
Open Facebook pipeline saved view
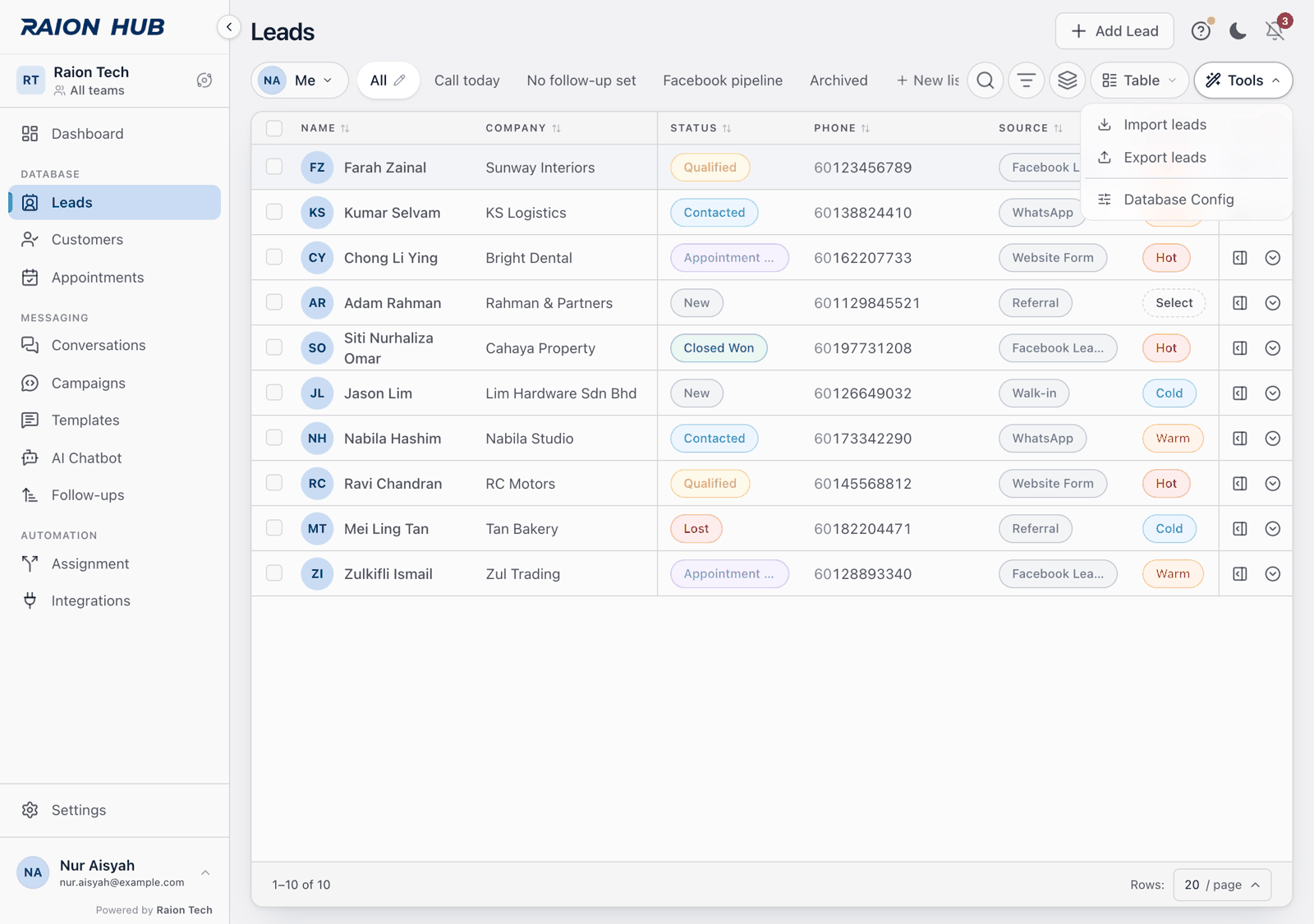click(x=723, y=80)
